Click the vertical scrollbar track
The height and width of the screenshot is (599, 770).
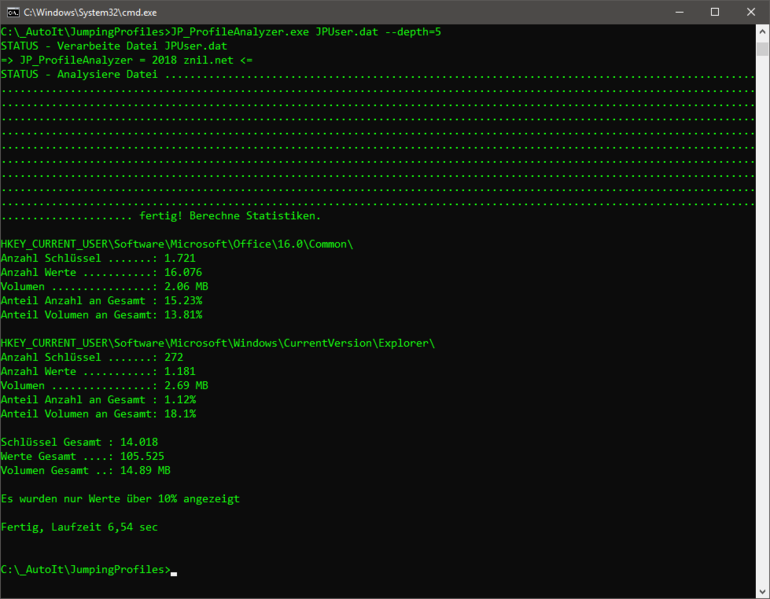(762, 300)
